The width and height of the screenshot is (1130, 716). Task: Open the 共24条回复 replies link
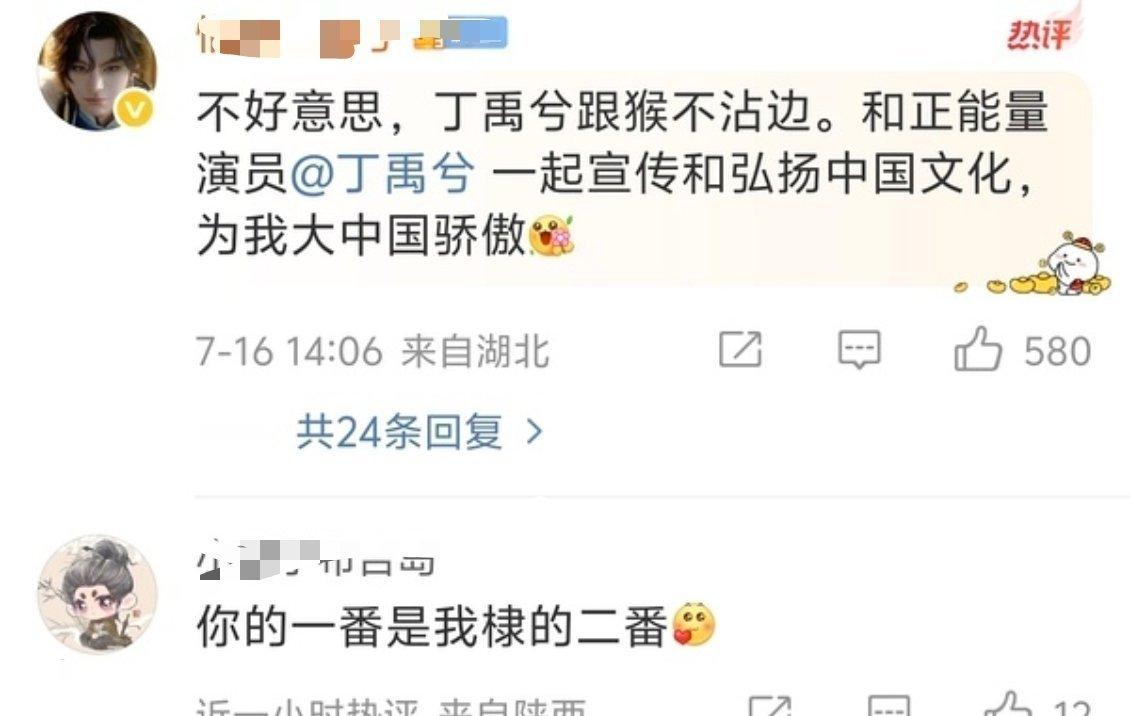click(419, 431)
